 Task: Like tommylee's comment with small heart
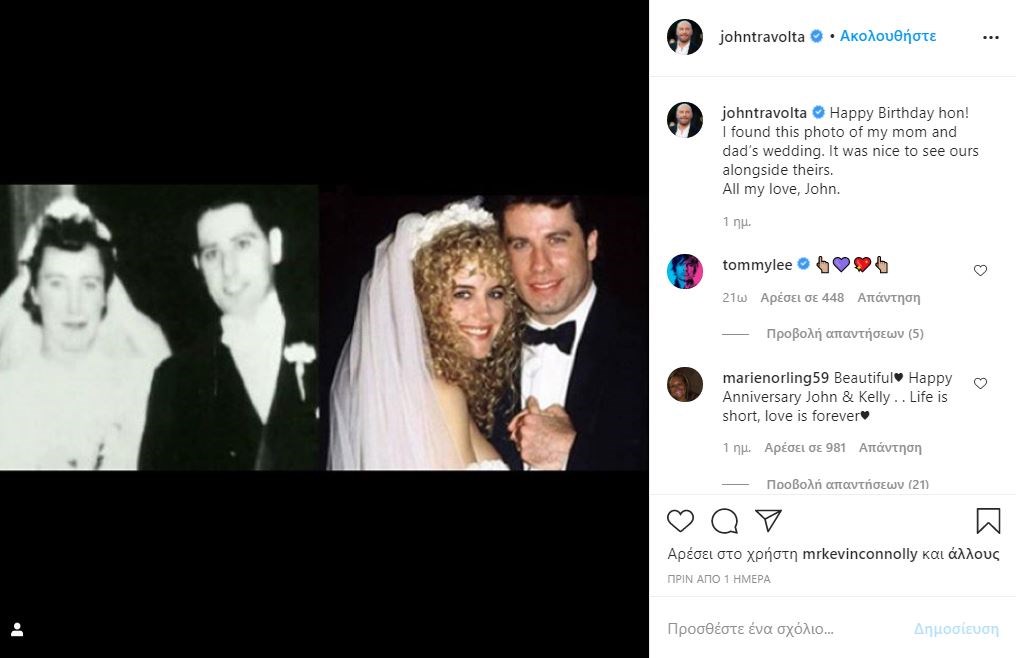tap(980, 270)
